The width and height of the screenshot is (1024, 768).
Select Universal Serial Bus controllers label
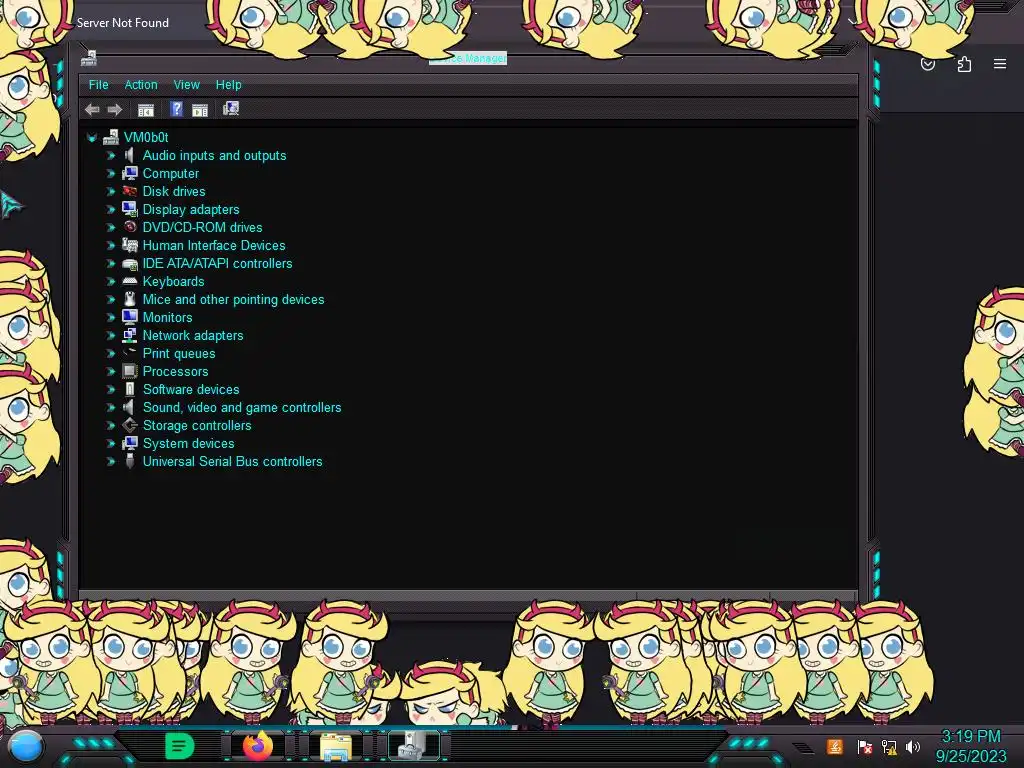232,461
